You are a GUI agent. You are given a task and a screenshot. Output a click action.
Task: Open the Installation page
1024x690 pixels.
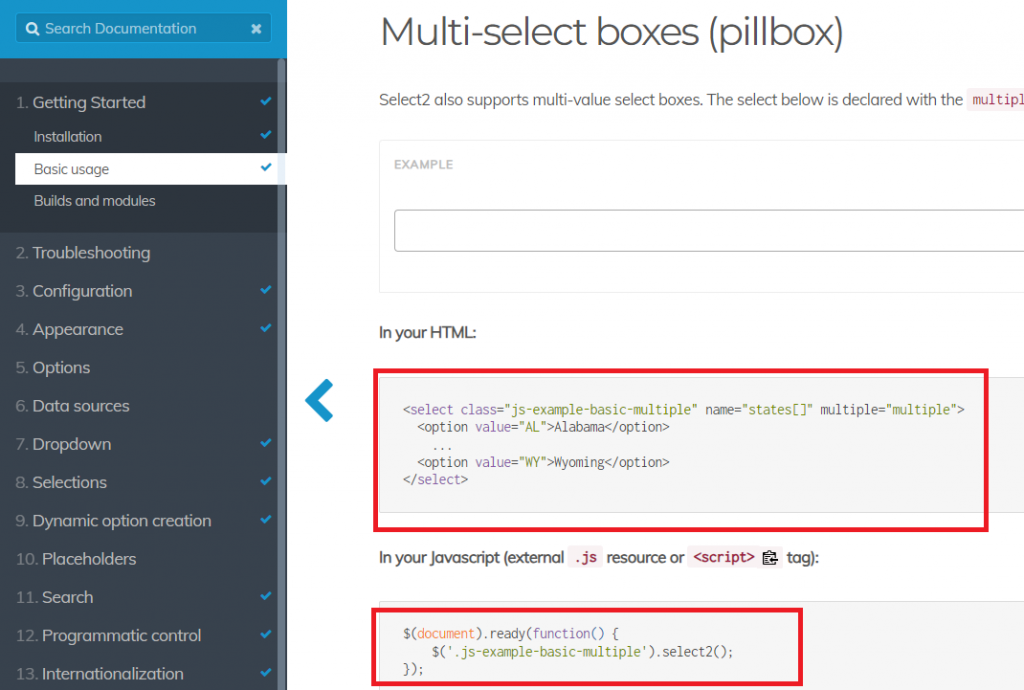[68, 137]
